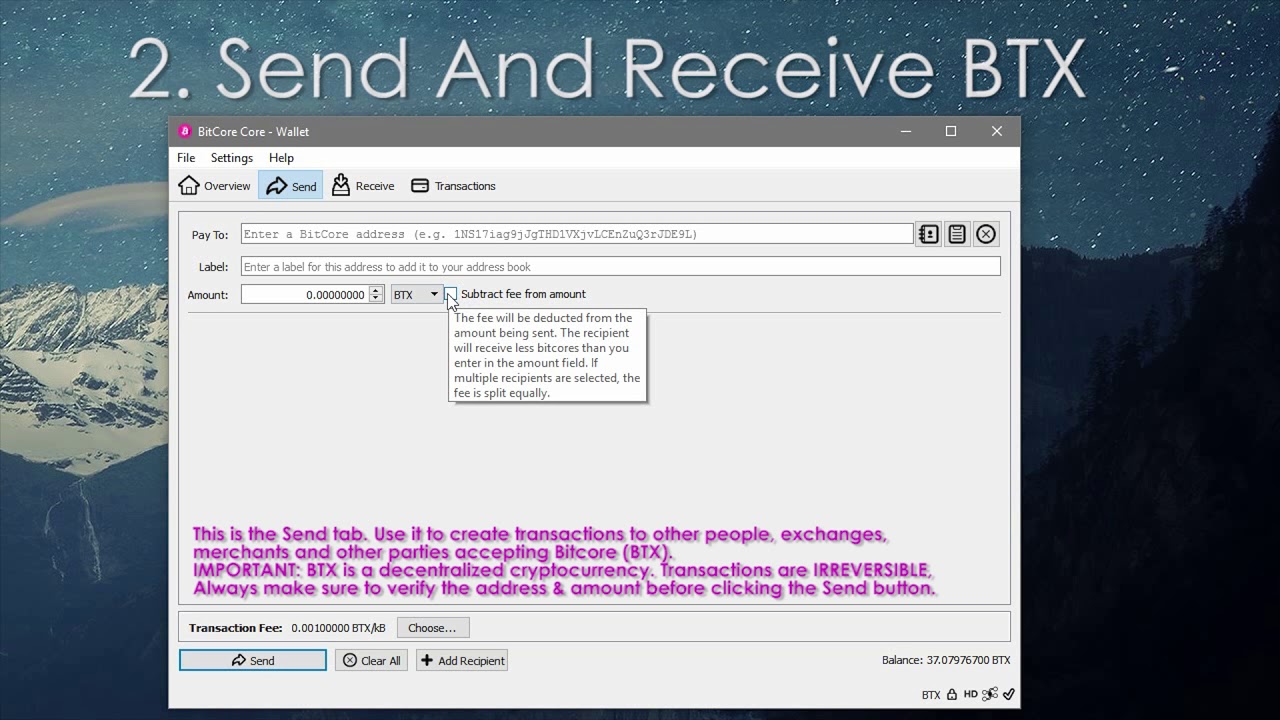
Task: Paste address from clipboard icon
Action: tap(957, 234)
